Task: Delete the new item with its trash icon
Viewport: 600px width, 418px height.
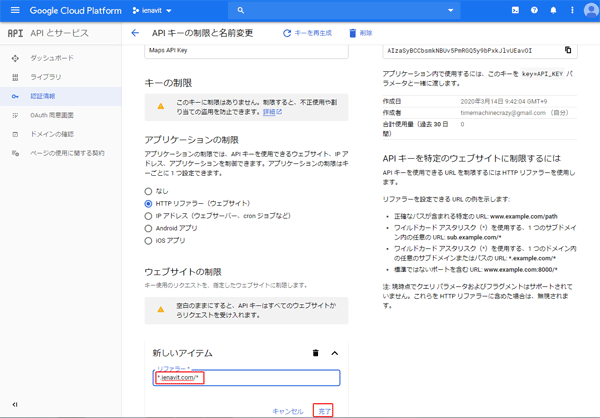Action: point(315,353)
